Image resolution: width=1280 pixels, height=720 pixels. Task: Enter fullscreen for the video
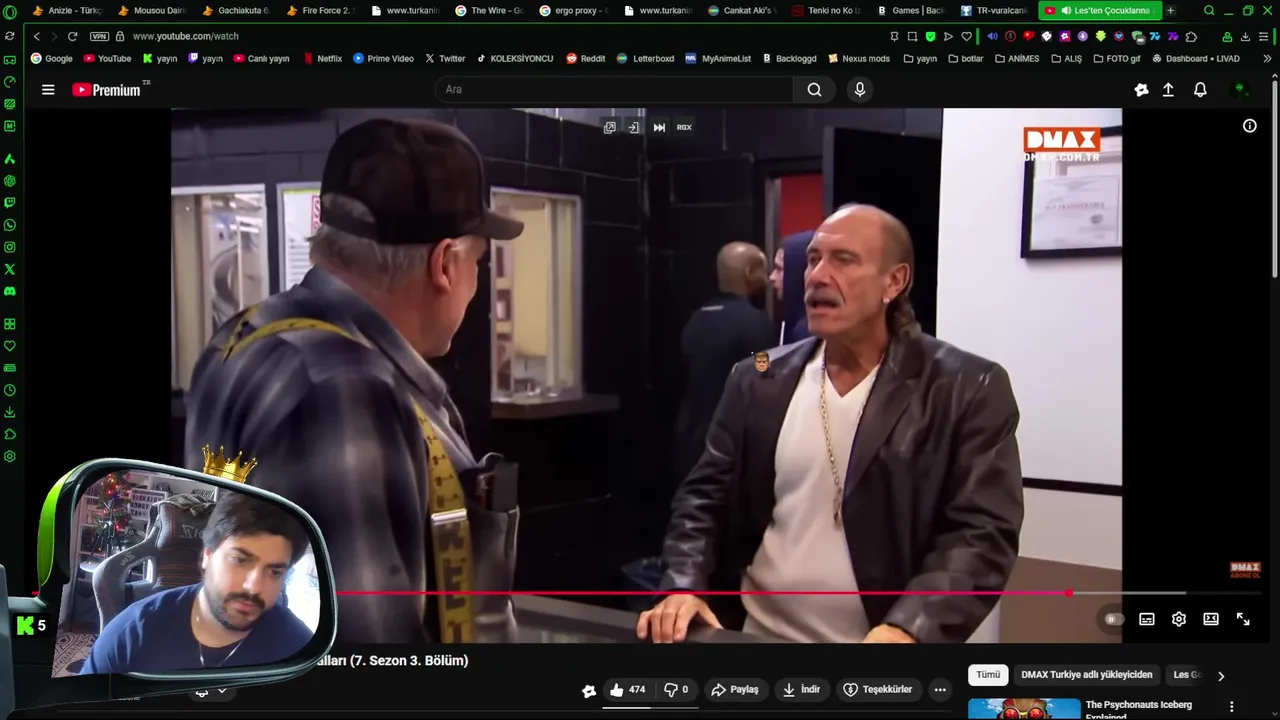(1243, 619)
